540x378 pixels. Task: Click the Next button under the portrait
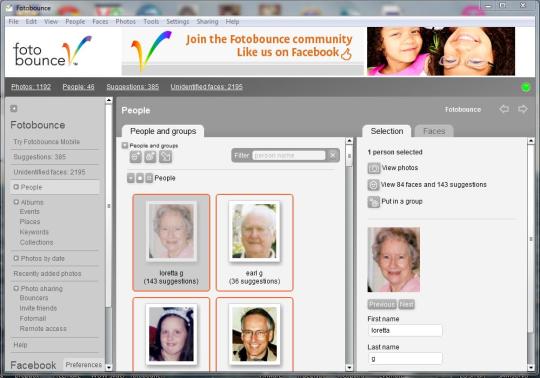click(x=406, y=304)
